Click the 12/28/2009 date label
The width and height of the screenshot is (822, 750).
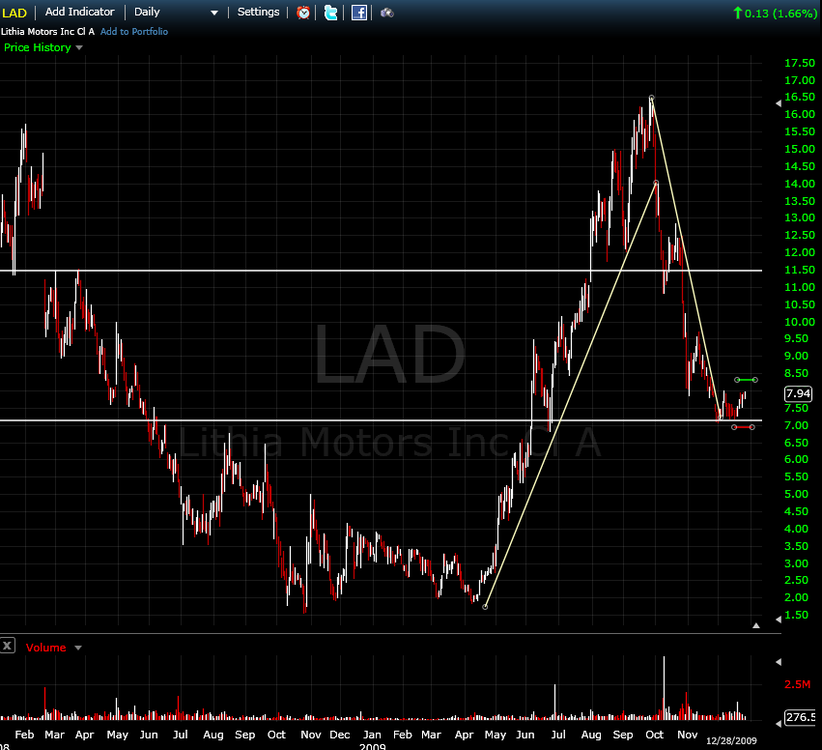[x=731, y=741]
